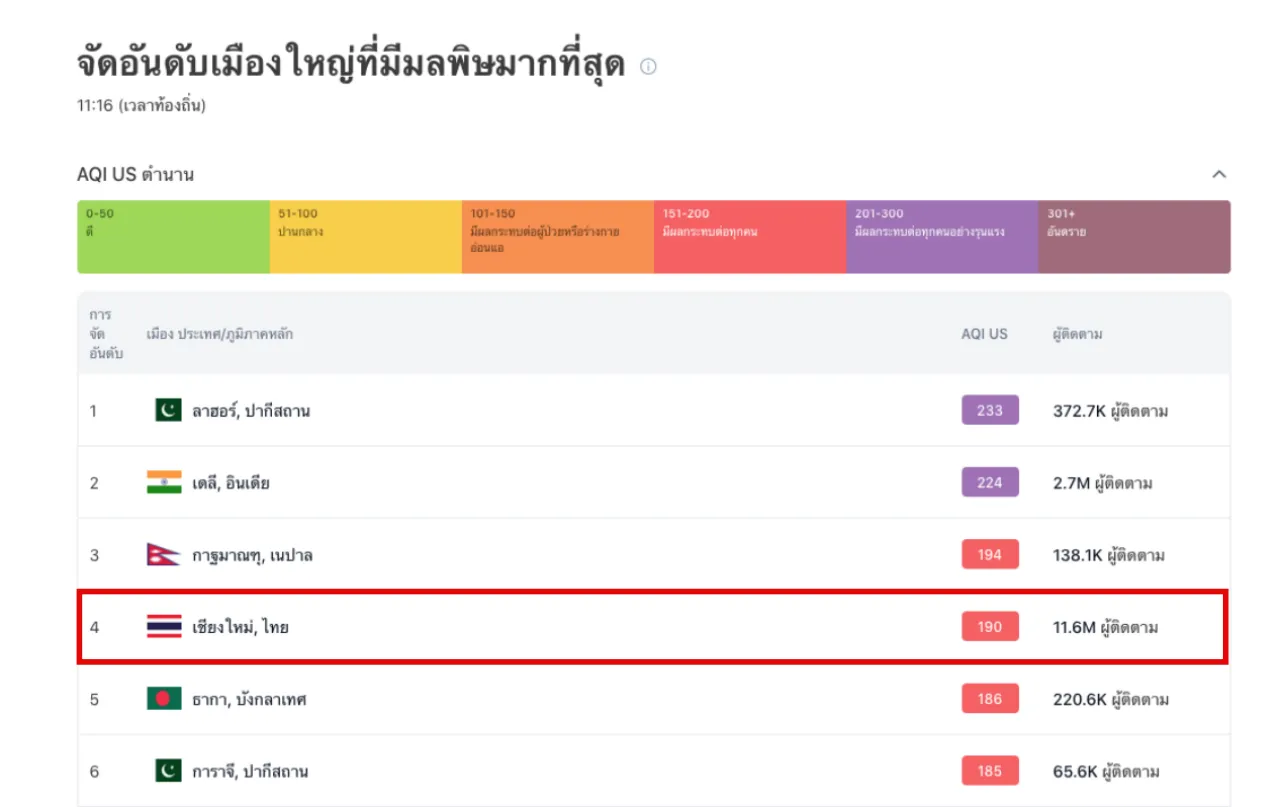The image size is (1280, 807).
Task: Click the ผู้ติดตาม column header
Action: (x=1077, y=334)
